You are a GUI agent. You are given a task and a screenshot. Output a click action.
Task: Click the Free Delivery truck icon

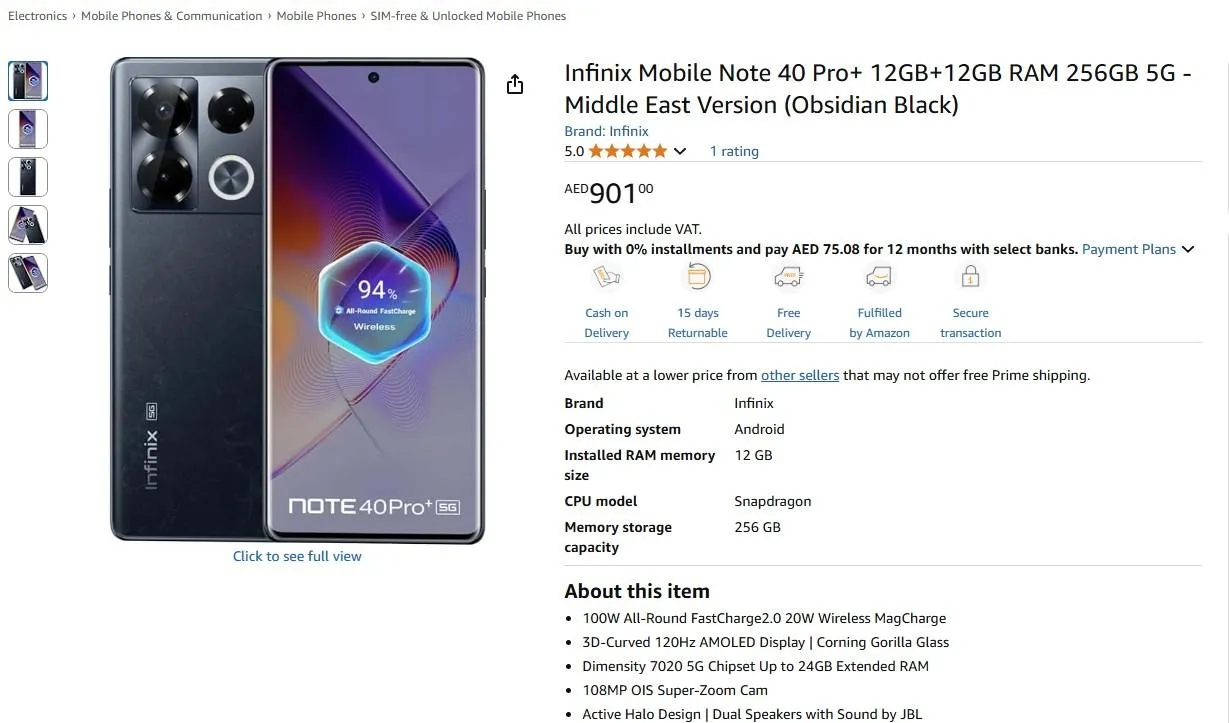[788, 276]
